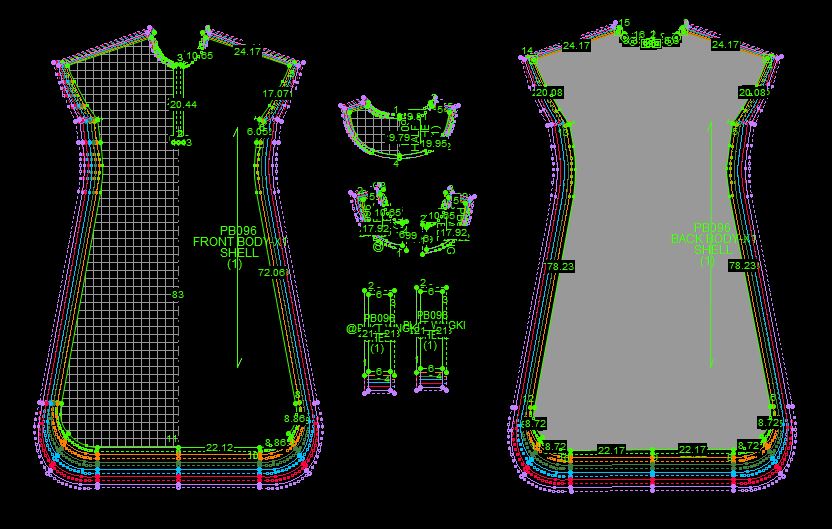Click the right small rectangular placket piece
Image resolution: width=832 pixels, height=529 pixels.
pos(431,335)
